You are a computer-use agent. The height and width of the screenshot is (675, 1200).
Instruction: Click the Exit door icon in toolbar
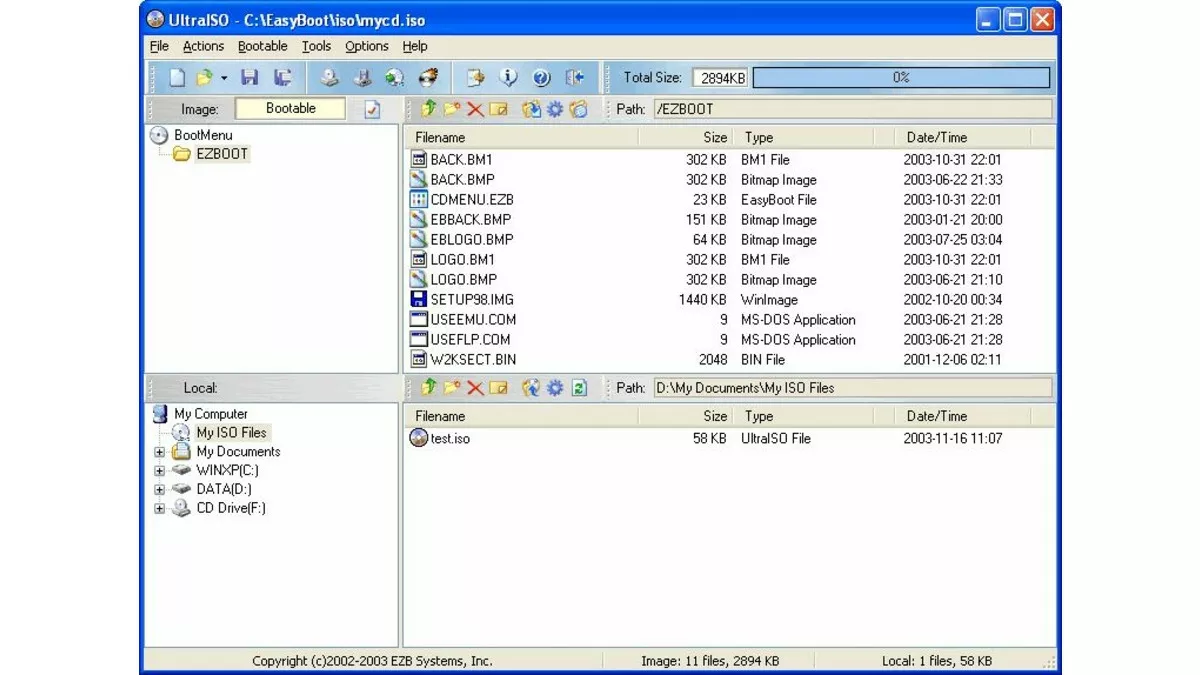[x=574, y=78]
